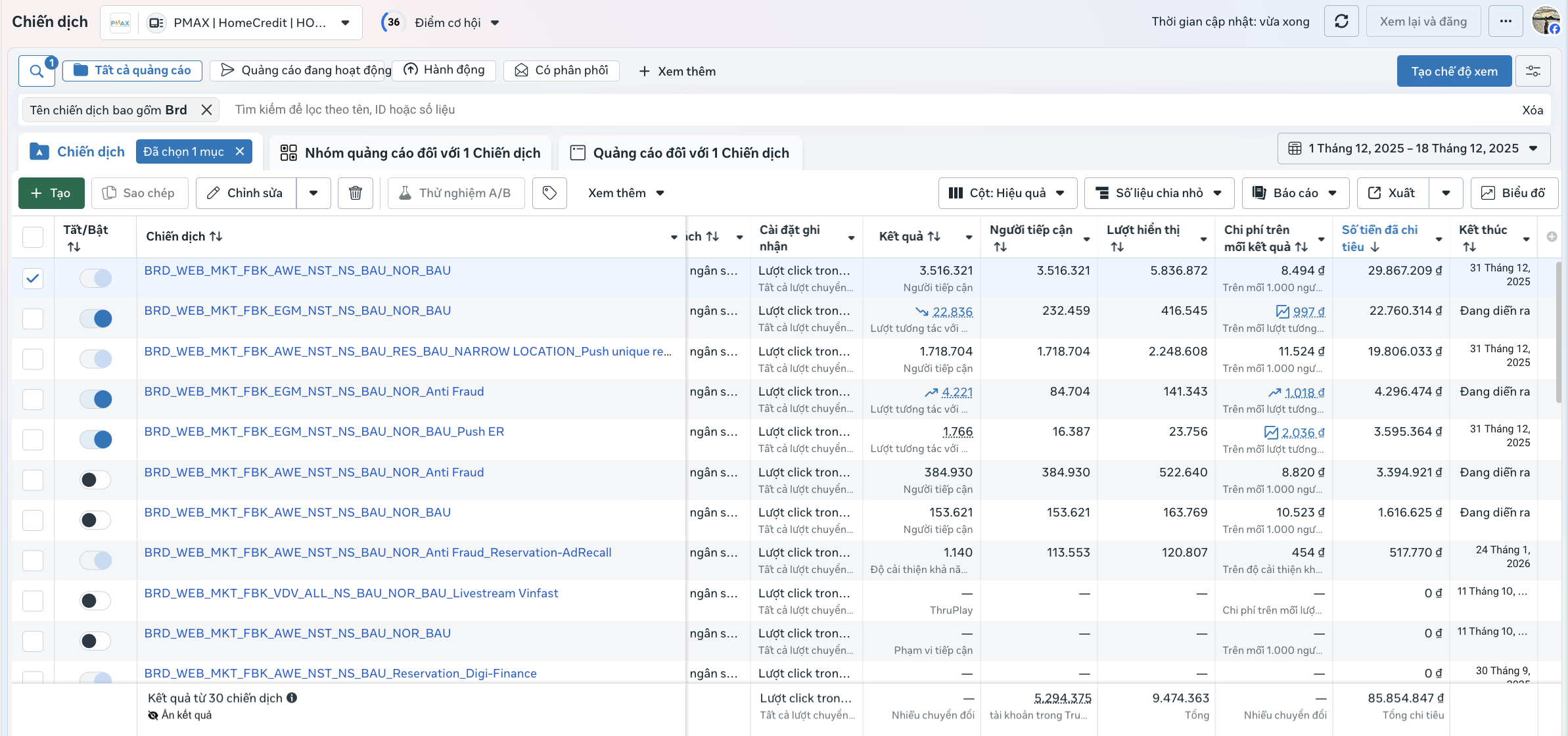Open the view customization sliders icon
This screenshot has width=1568, height=736.
click(x=1533, y=71)
